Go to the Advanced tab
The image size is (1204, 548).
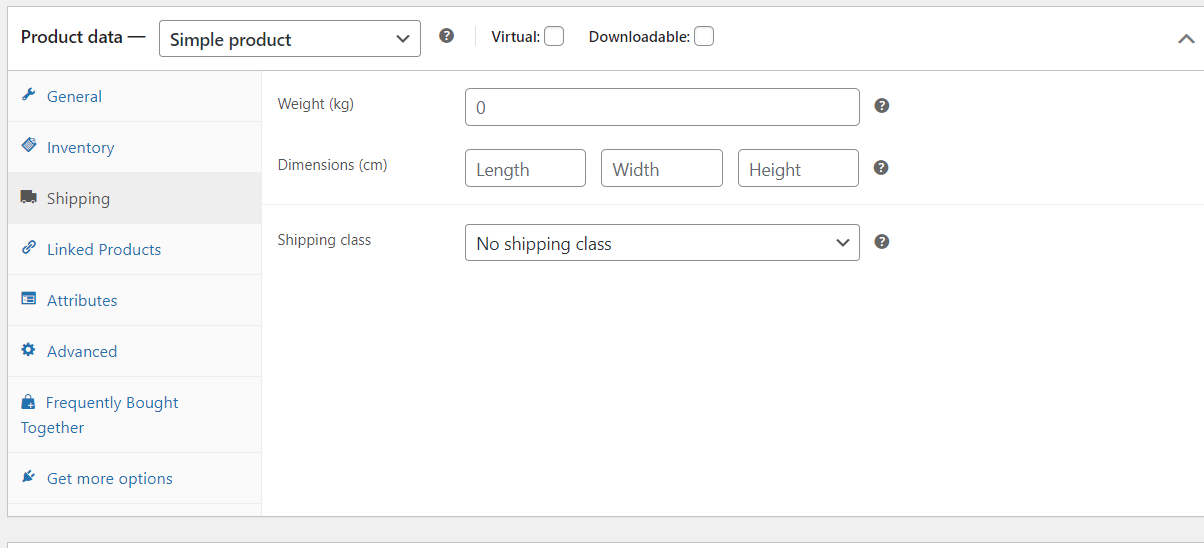82,352
